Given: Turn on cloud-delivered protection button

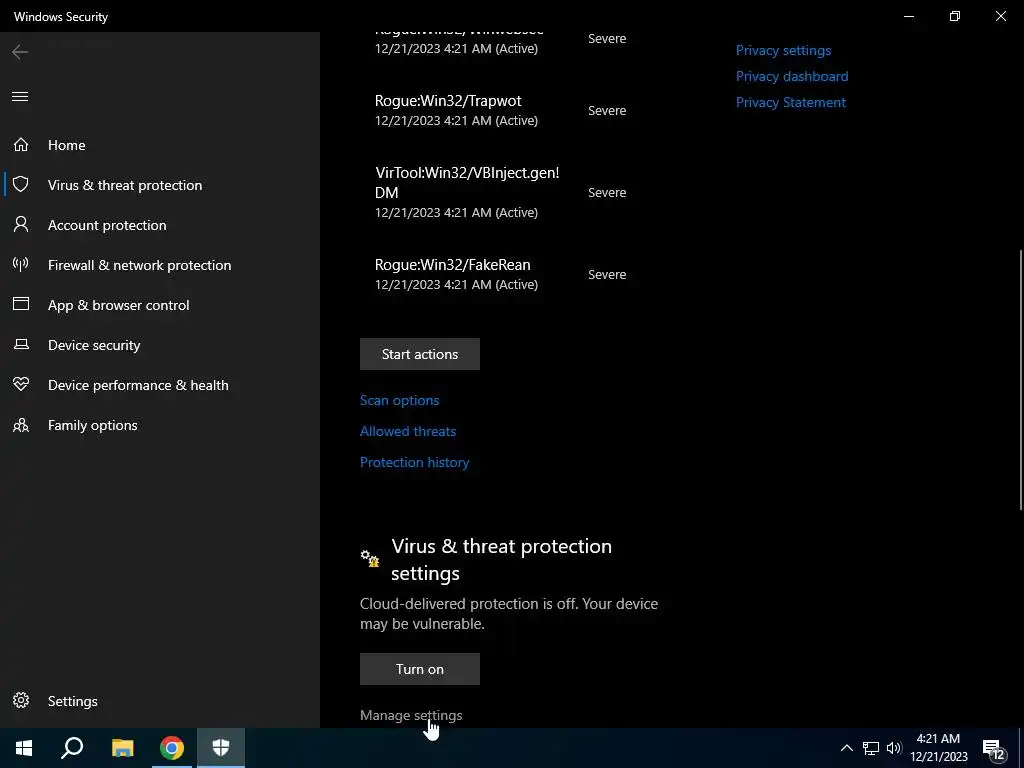Looking at the screenshot, I should pos(419,669).
